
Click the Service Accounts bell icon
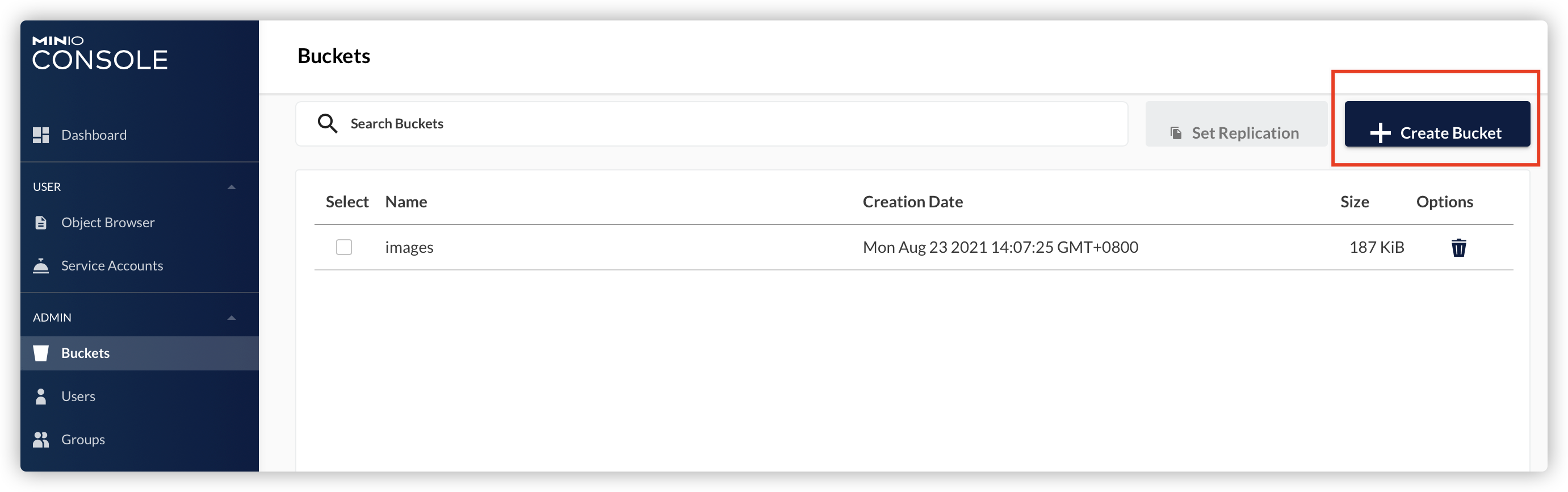(x=41, y=266)
